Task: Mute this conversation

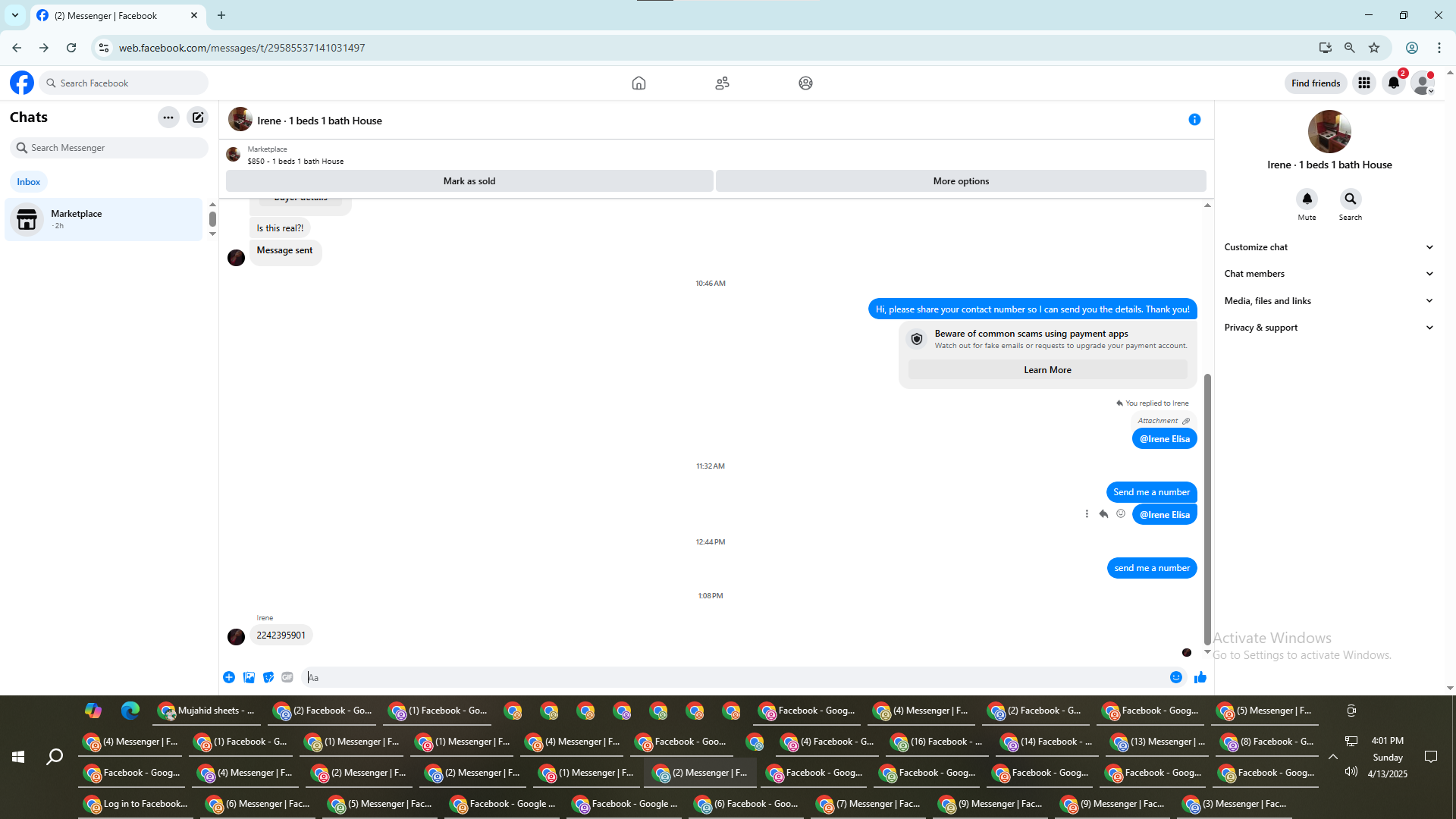Action: pyautogui.click(x=1307, y=199)
